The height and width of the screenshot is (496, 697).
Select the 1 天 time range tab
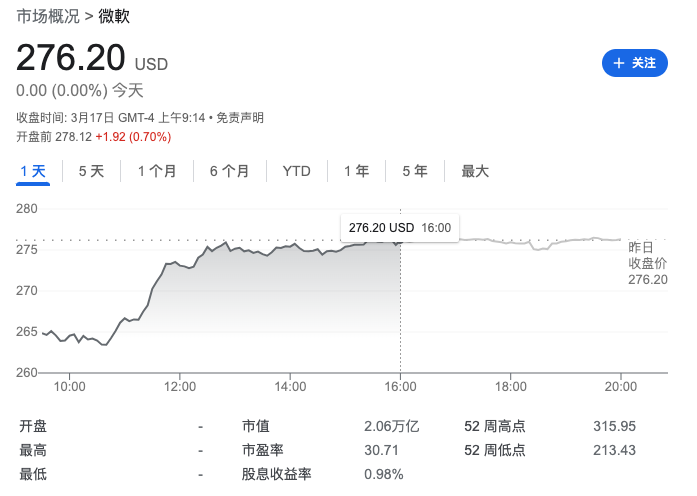click(x=33, y=171)
